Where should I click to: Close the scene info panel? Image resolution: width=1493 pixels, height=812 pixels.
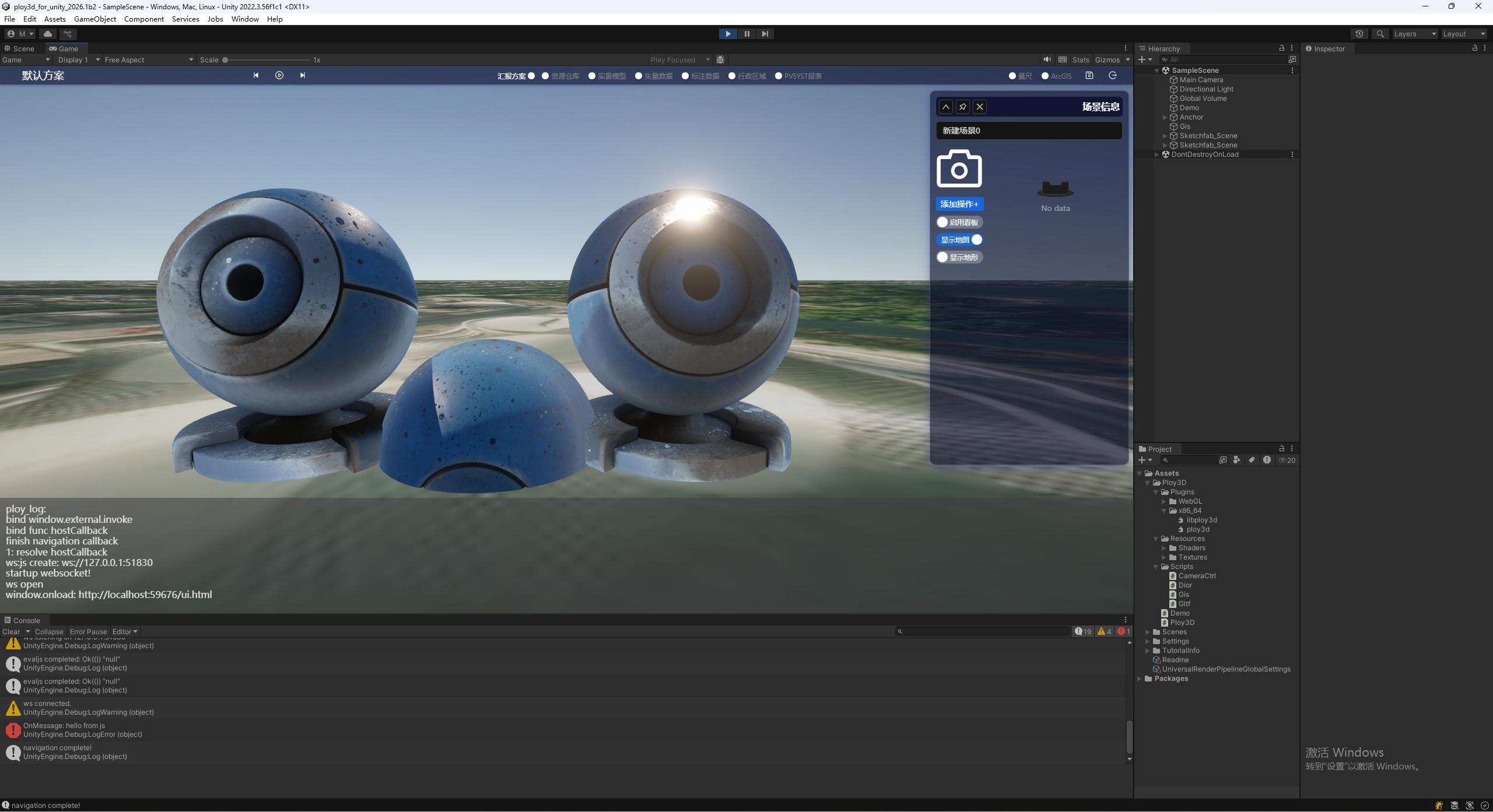pyautogui.click(x=980, y=107)
